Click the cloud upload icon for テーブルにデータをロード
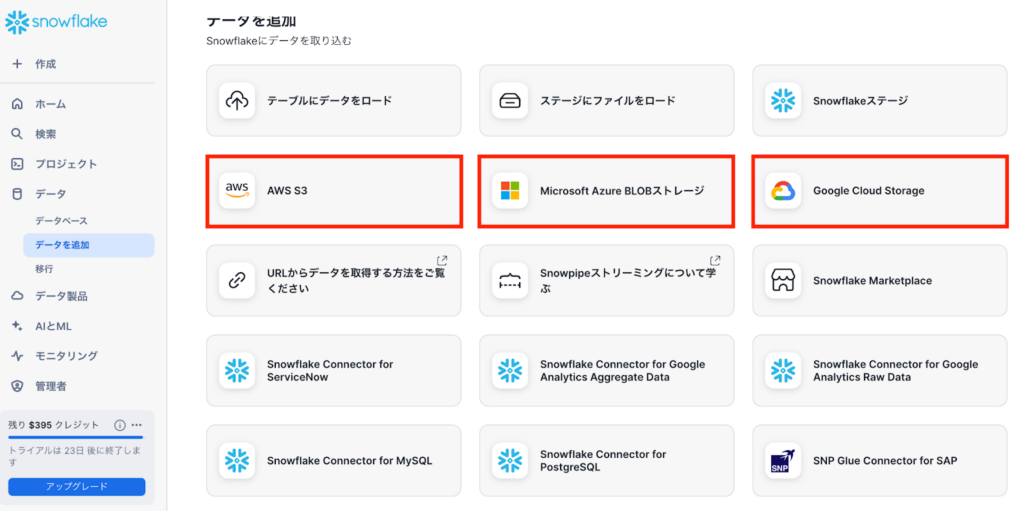Screen dimensions: 1024x511 (x=237, y=100)
